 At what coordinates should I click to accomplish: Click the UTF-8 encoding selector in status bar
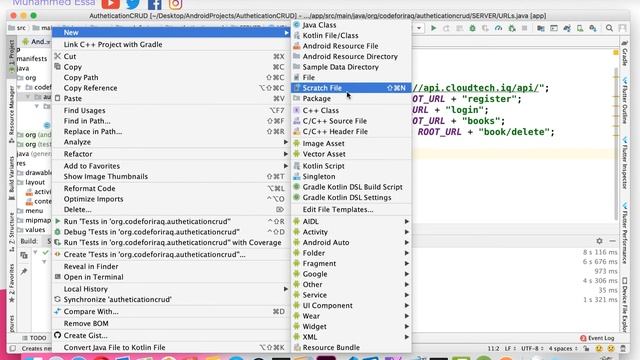[x=532, y=348]
